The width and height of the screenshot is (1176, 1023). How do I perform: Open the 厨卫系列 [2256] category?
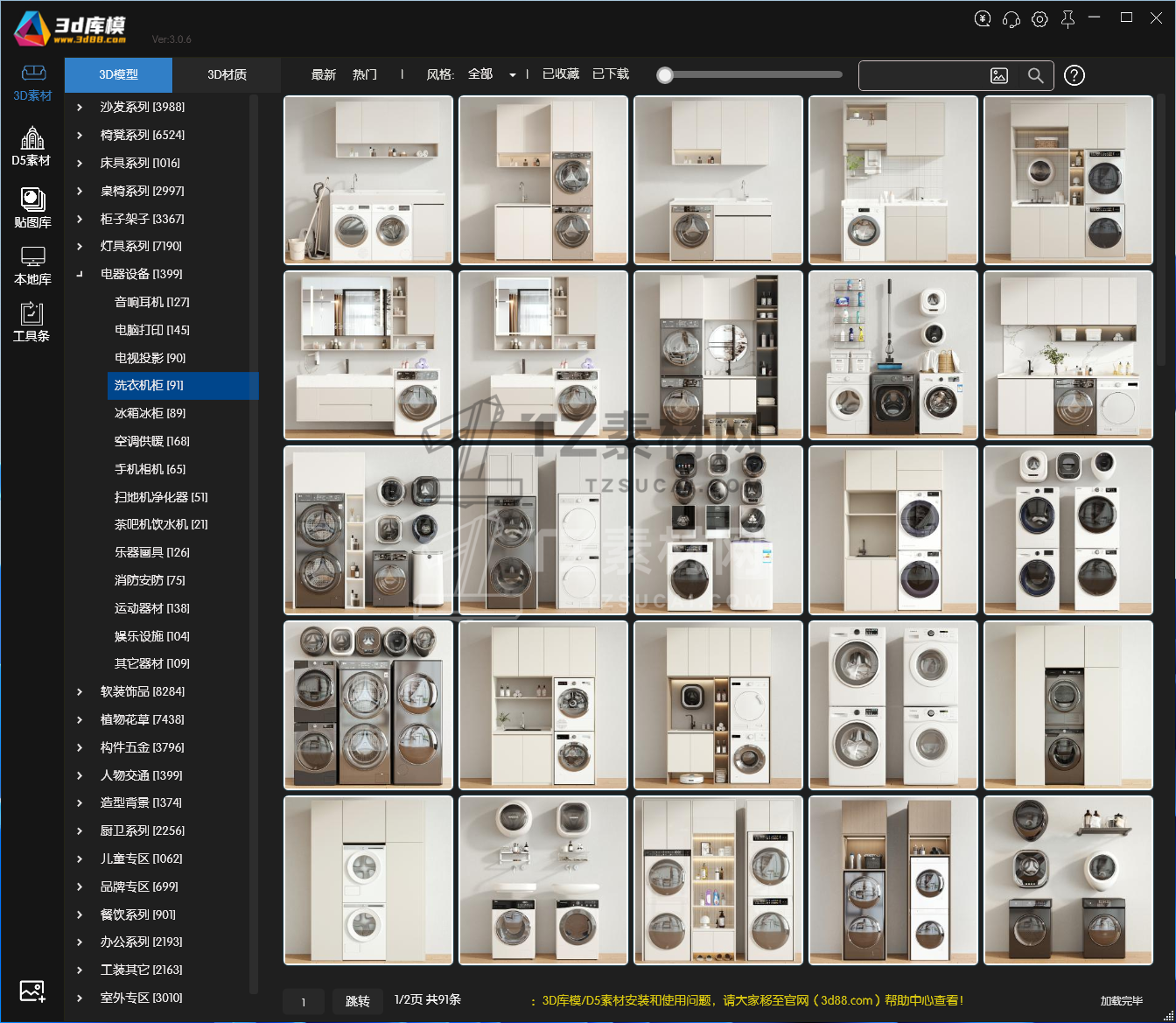[x=143, y=830]
